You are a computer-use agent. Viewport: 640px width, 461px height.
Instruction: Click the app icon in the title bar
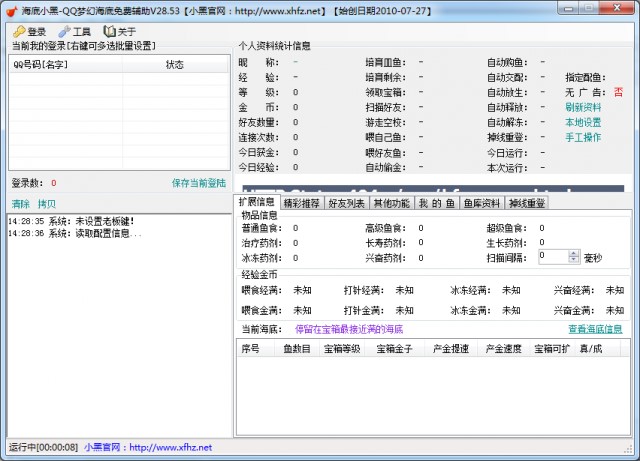[x=12, y=9]
